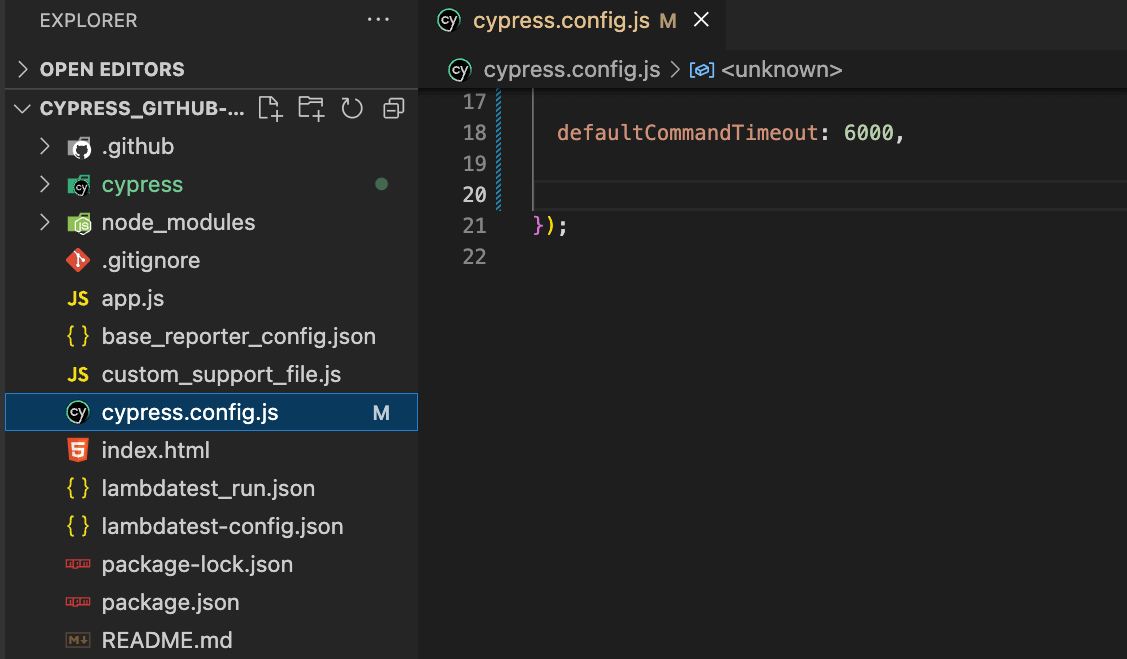The height and width of the screenshot is (659, 1127).
Task: Click the npm icon beside package.json
Action: pos(78,602)
